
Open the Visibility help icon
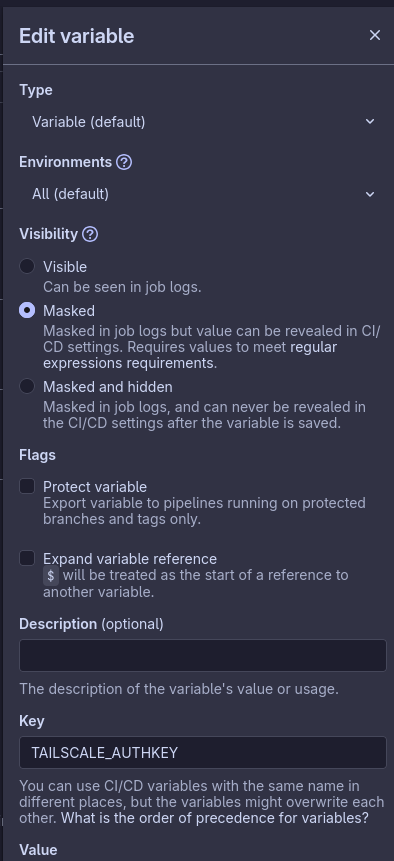(x=90, y=234)
